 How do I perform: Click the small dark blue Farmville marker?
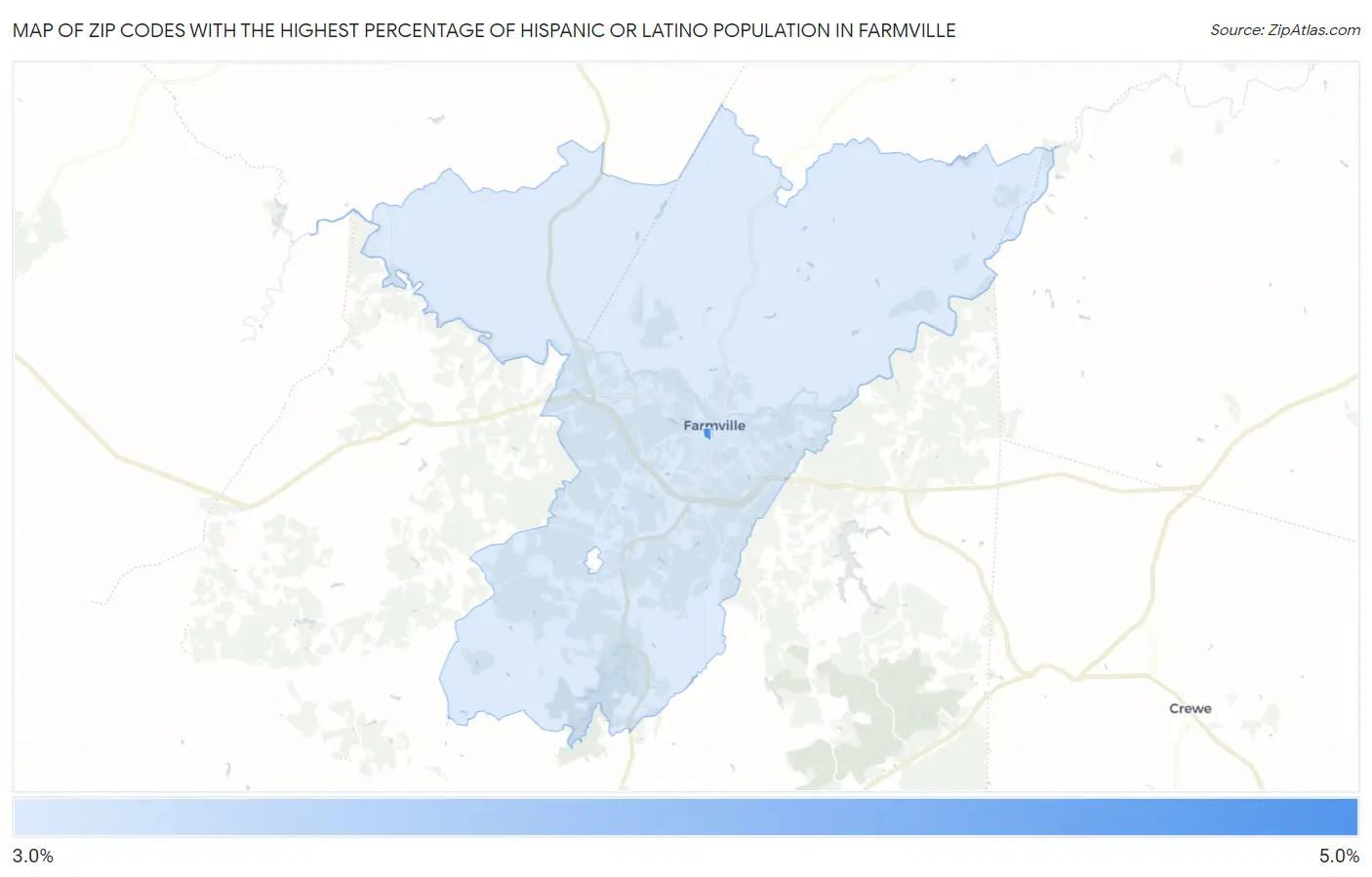point(707,434)
